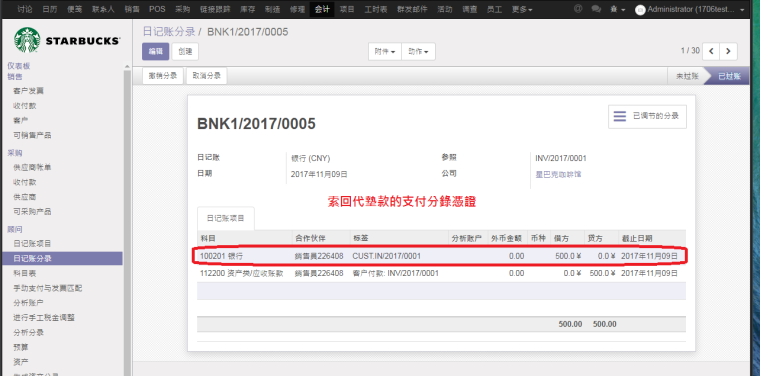Open the POS top menu
This screenshot has width=760, height=376.
(x=157, y=9)
